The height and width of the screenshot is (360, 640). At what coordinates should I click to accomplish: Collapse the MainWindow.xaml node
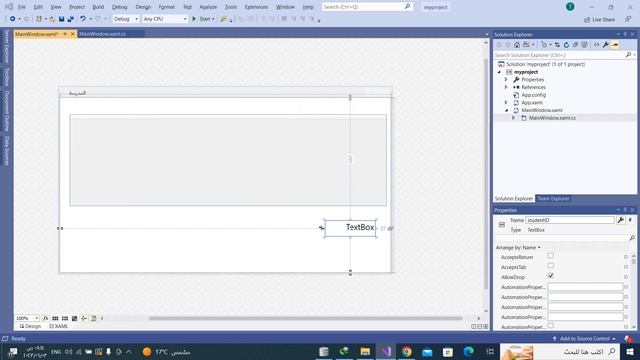506,110
